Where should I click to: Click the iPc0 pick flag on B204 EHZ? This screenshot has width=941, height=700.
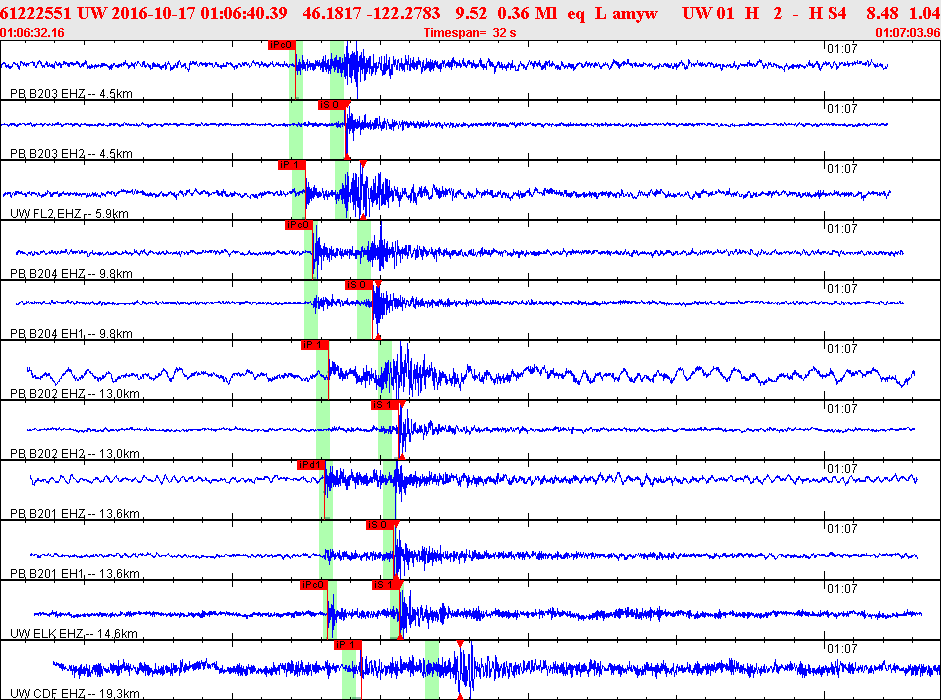pyautogui.click(x=299, y=225)
